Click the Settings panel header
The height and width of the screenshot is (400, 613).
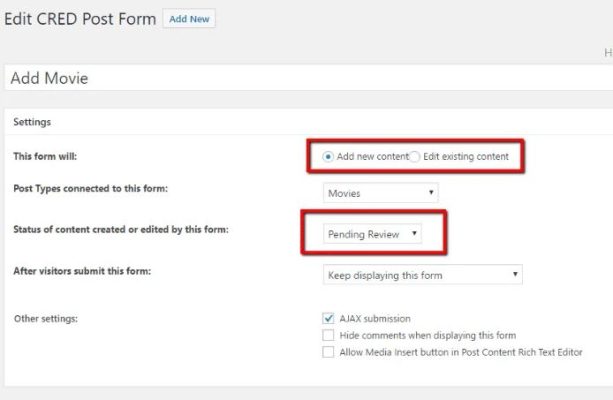pos(32,122)
